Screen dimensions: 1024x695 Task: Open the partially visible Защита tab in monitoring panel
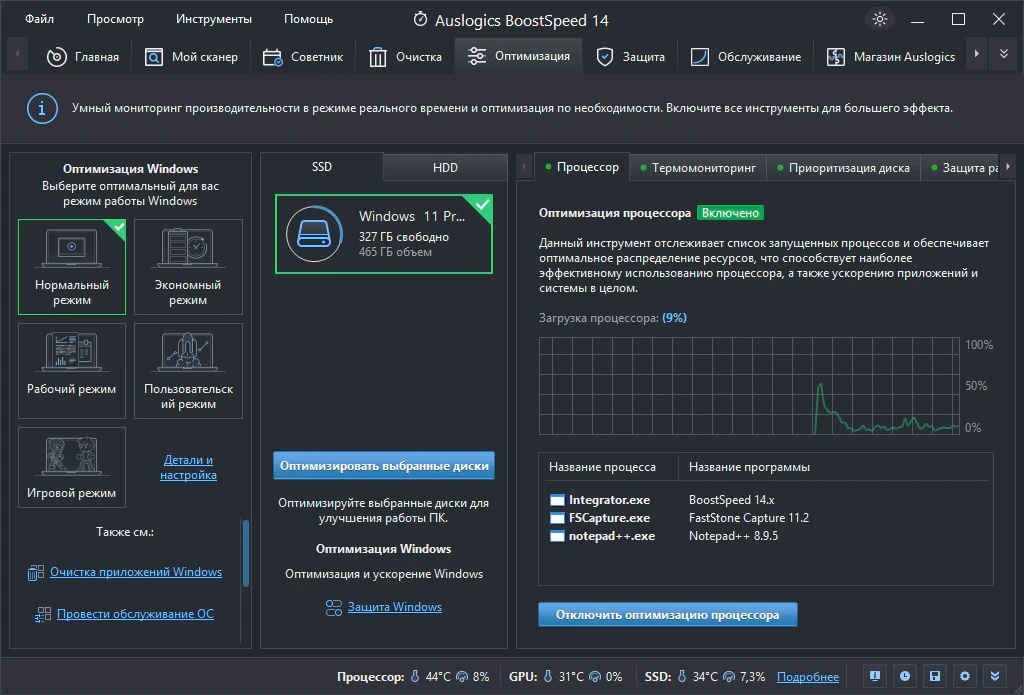point(960,168)
